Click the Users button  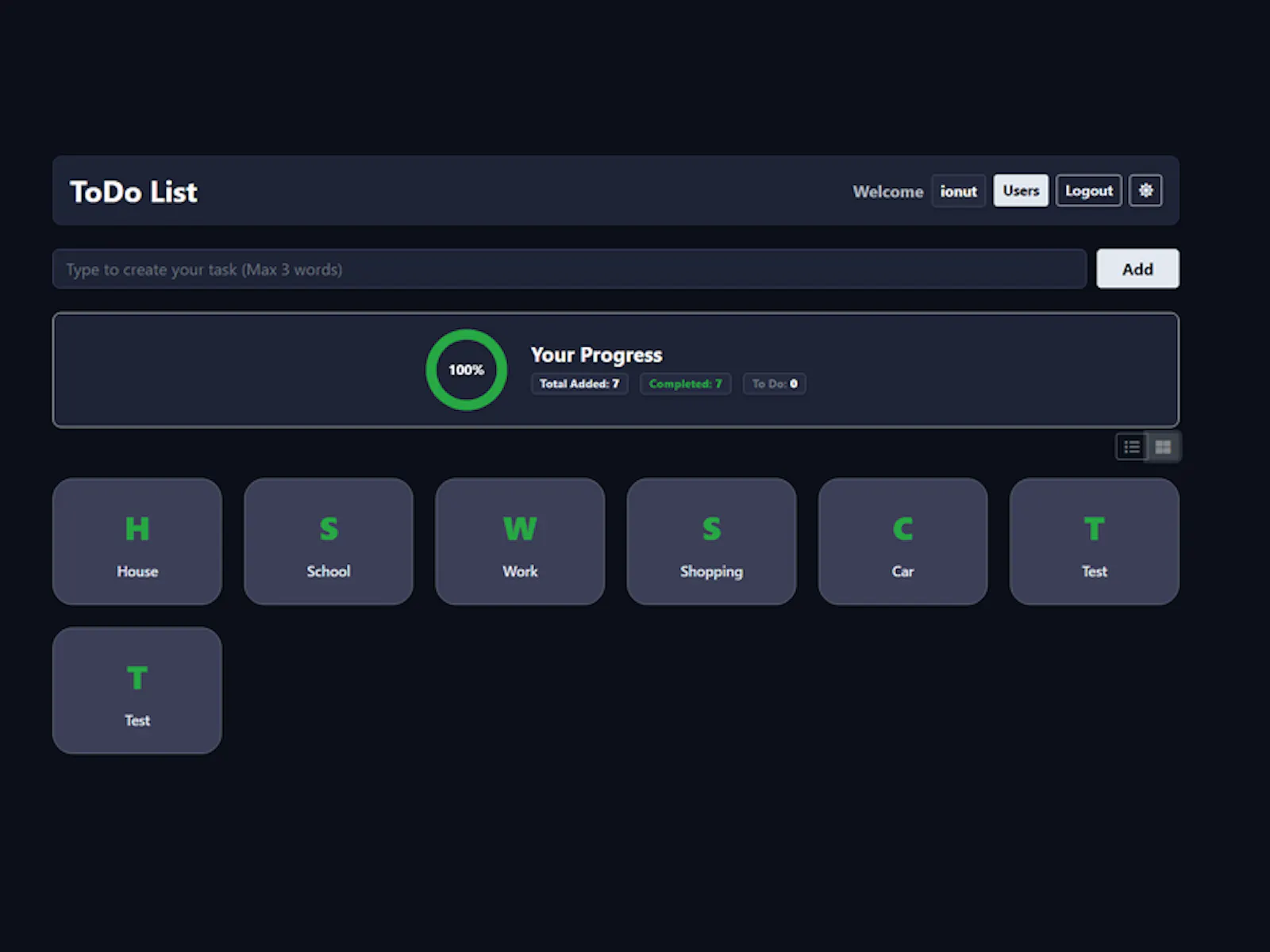(x=1021, y=190)
